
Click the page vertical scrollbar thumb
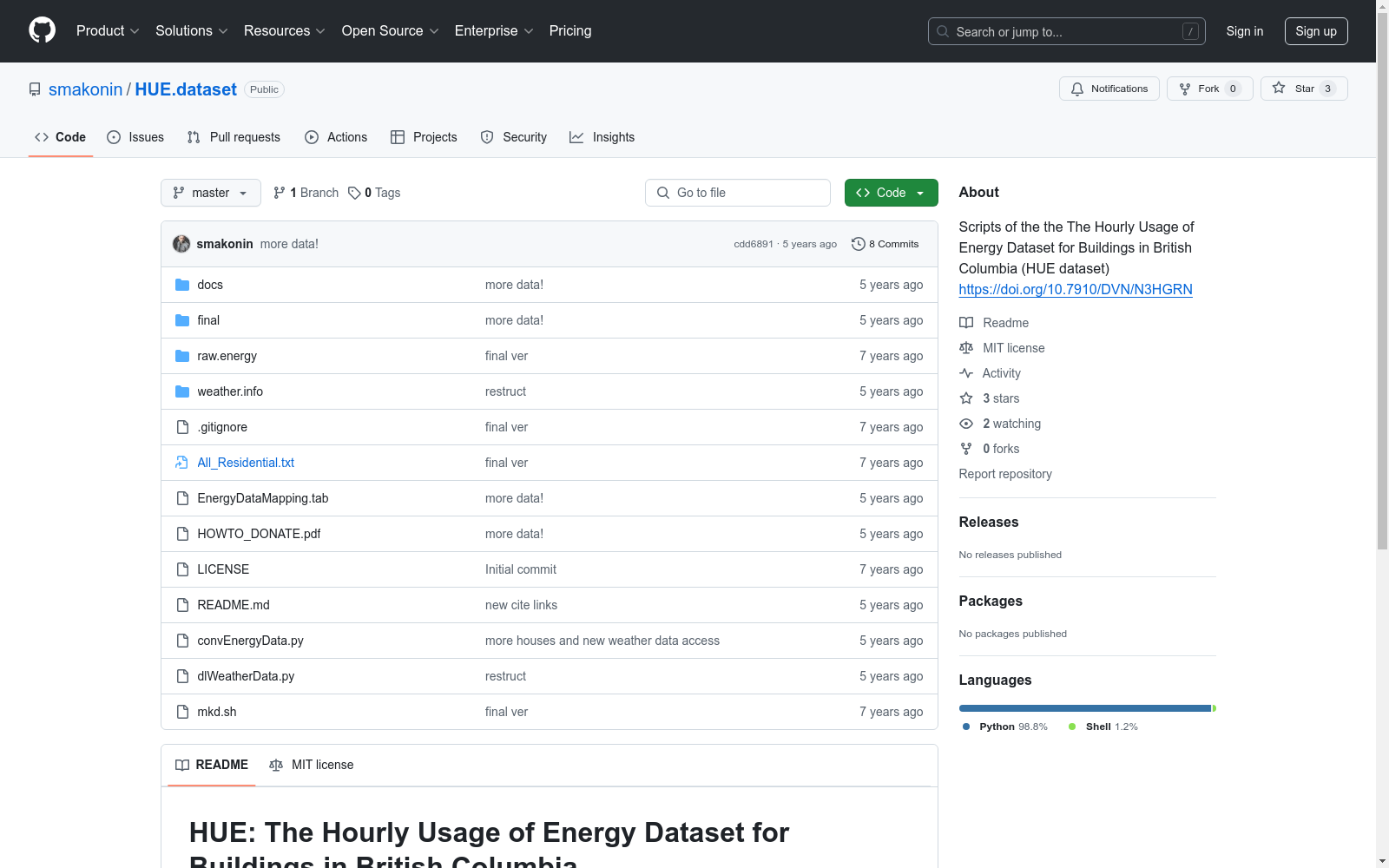coord(1382,282)
